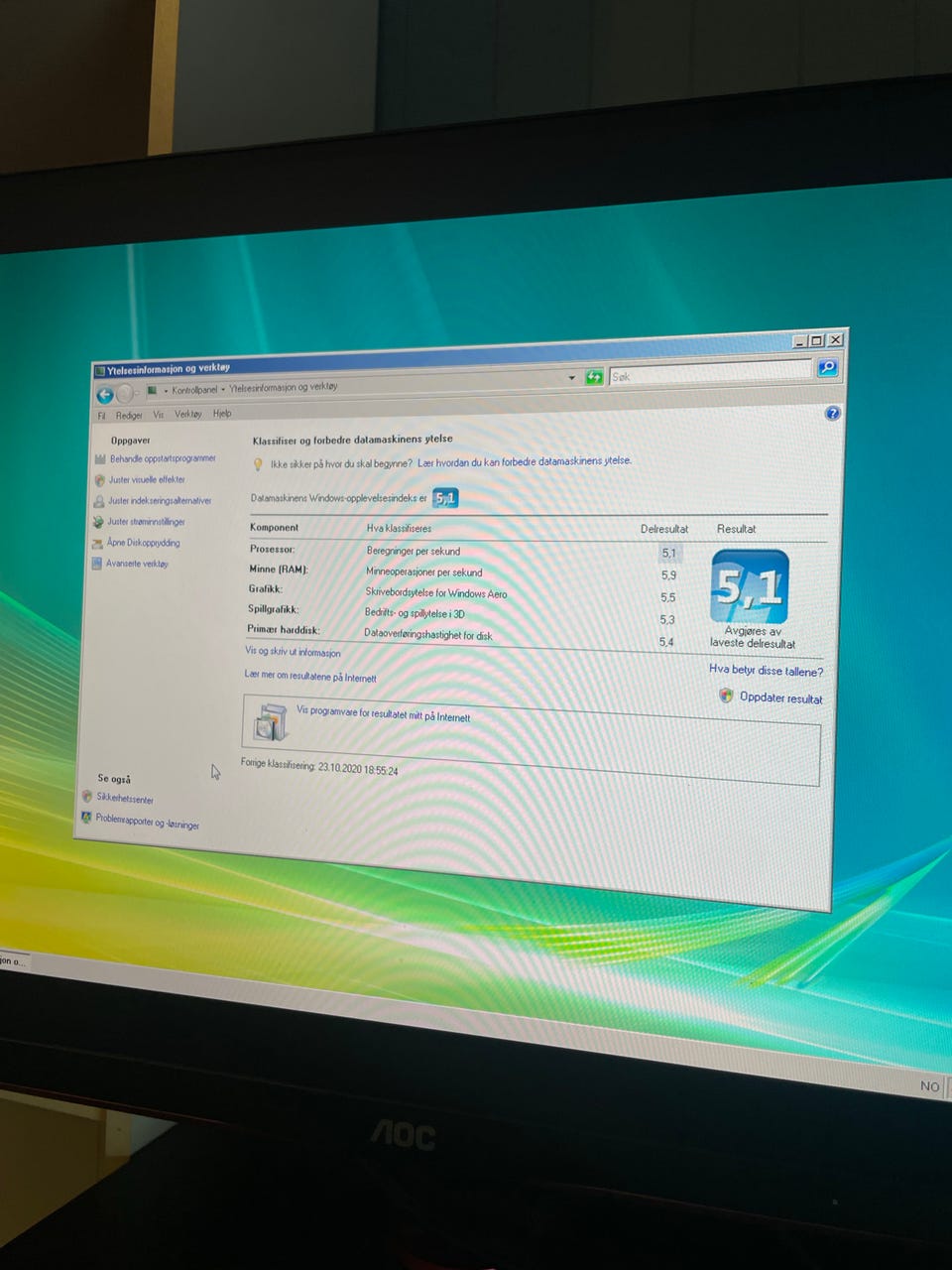Viewport: 952px width, 1270px height.
Task: Open Juster indekseringsalternativer link
Action: coord(160,501)
